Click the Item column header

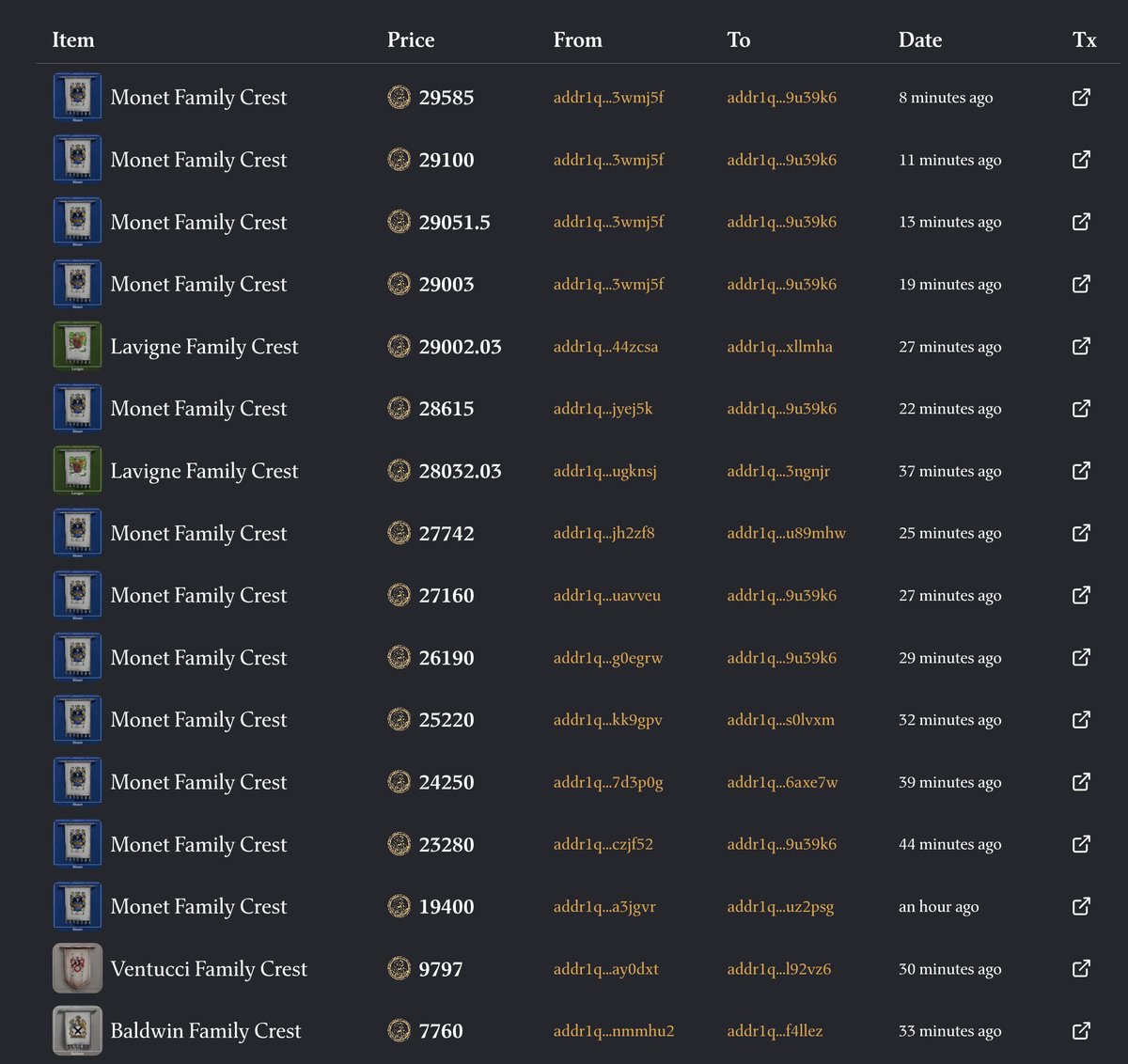click(72, 39)
